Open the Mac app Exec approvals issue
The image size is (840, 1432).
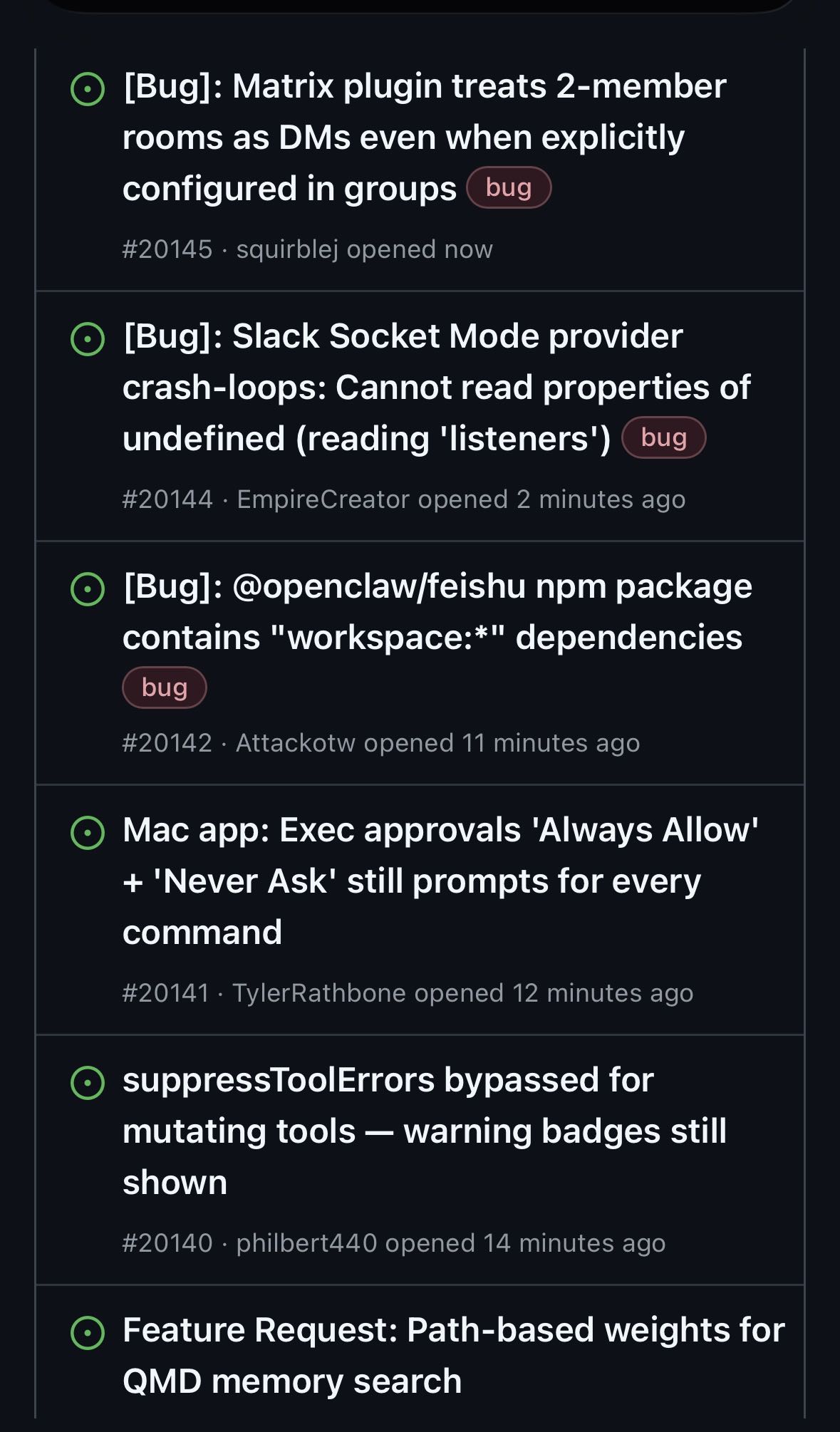(x=440, y=881)
